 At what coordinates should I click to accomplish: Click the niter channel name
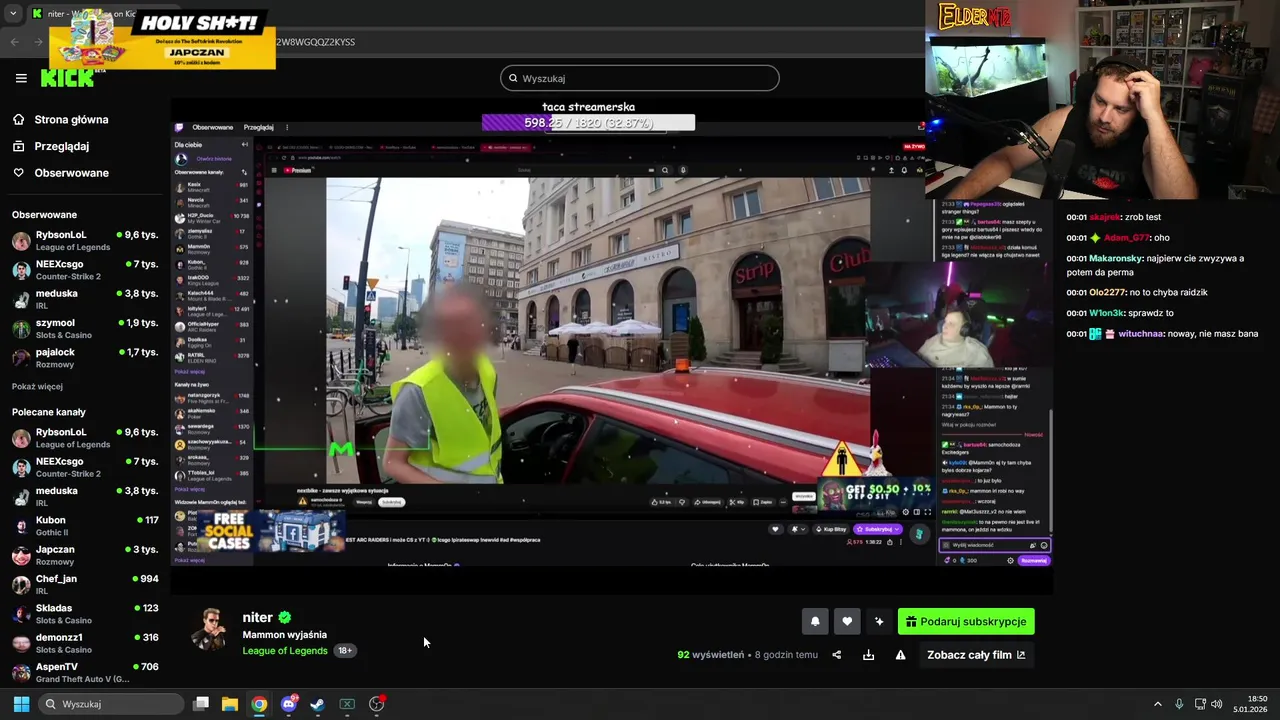pyautogui.click(x=257, y=618)
